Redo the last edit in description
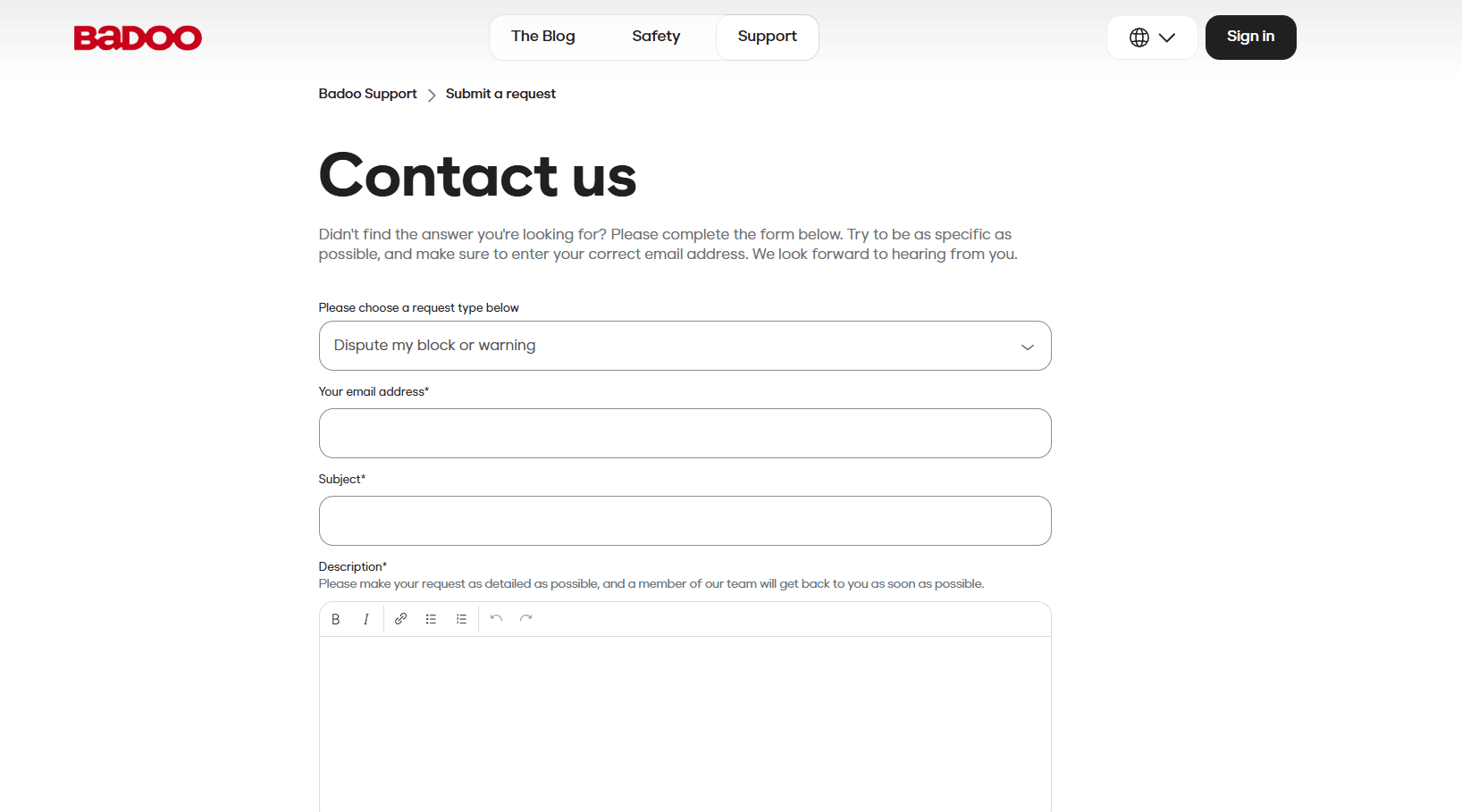This screenshot has width=1462, height=812. [526, 619]
